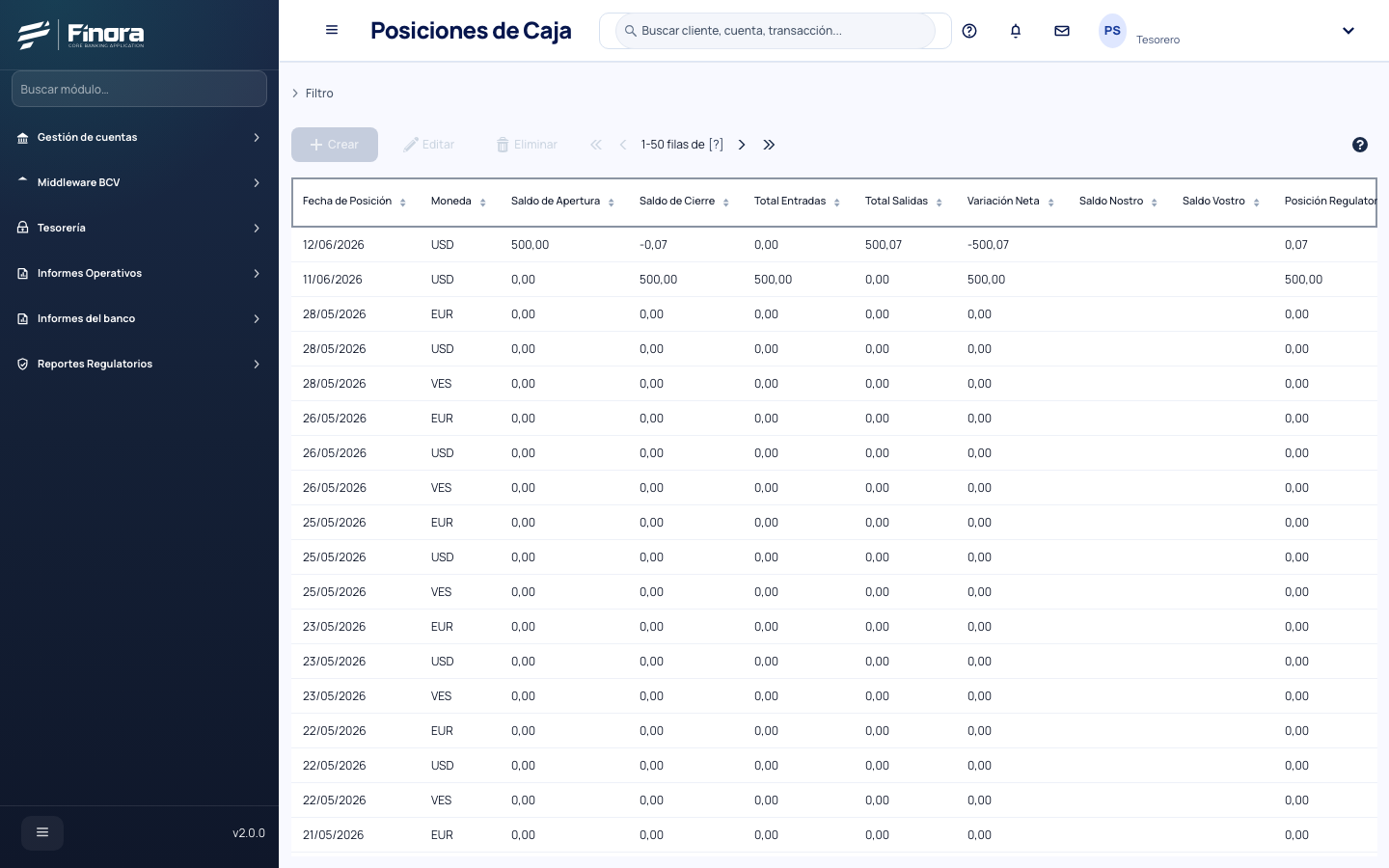
Task: Click the Crear button
Action: pyautogui.click(x=335, y=145)
